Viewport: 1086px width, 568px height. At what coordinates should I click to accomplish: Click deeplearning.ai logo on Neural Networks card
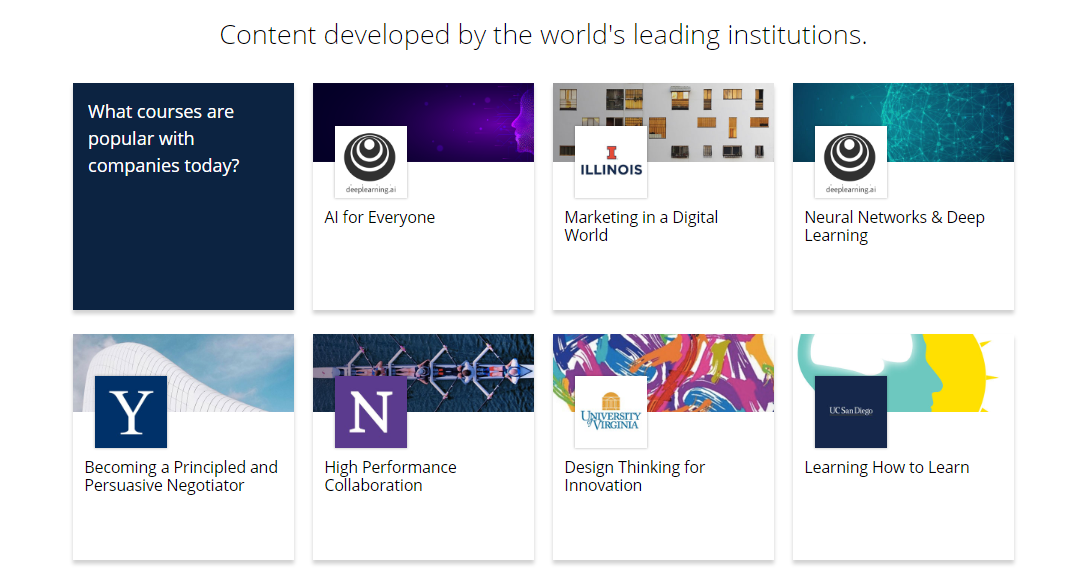point(850,162)
